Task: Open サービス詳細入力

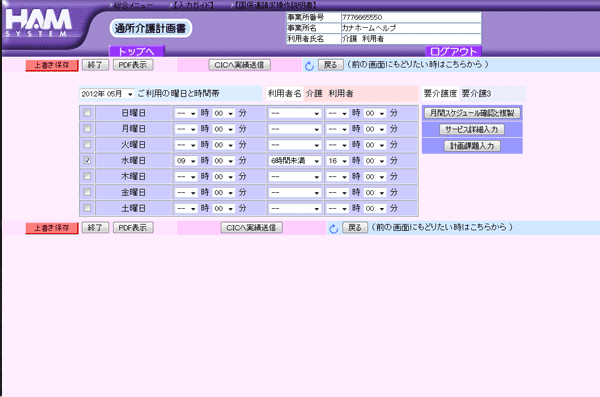Action: [x=472, y=130]
